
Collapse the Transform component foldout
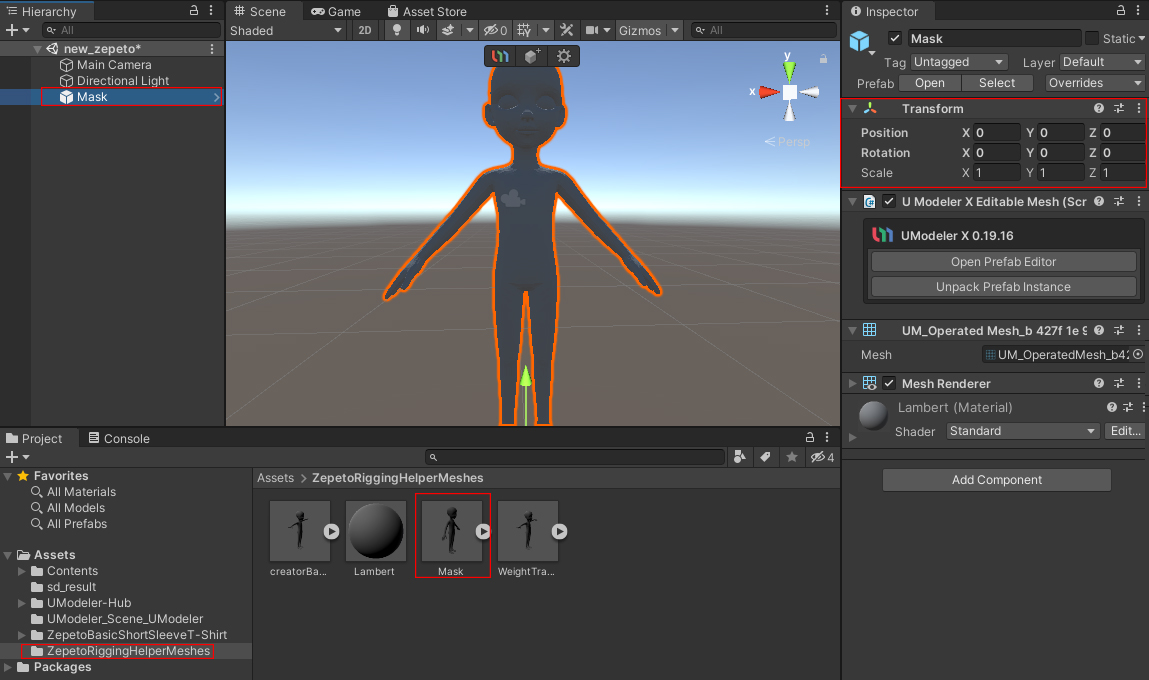click(852, 108)
